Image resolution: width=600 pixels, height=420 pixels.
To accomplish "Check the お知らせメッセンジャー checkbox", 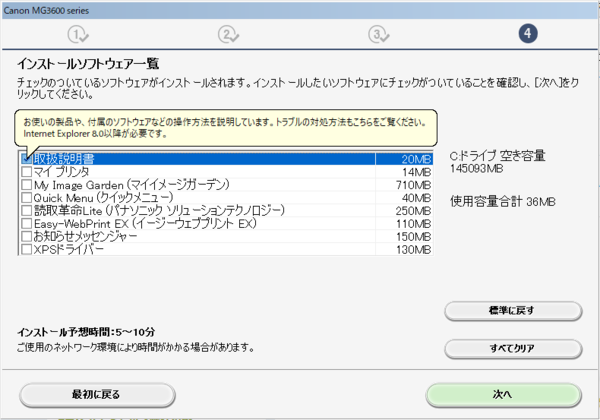I will 26,236.
